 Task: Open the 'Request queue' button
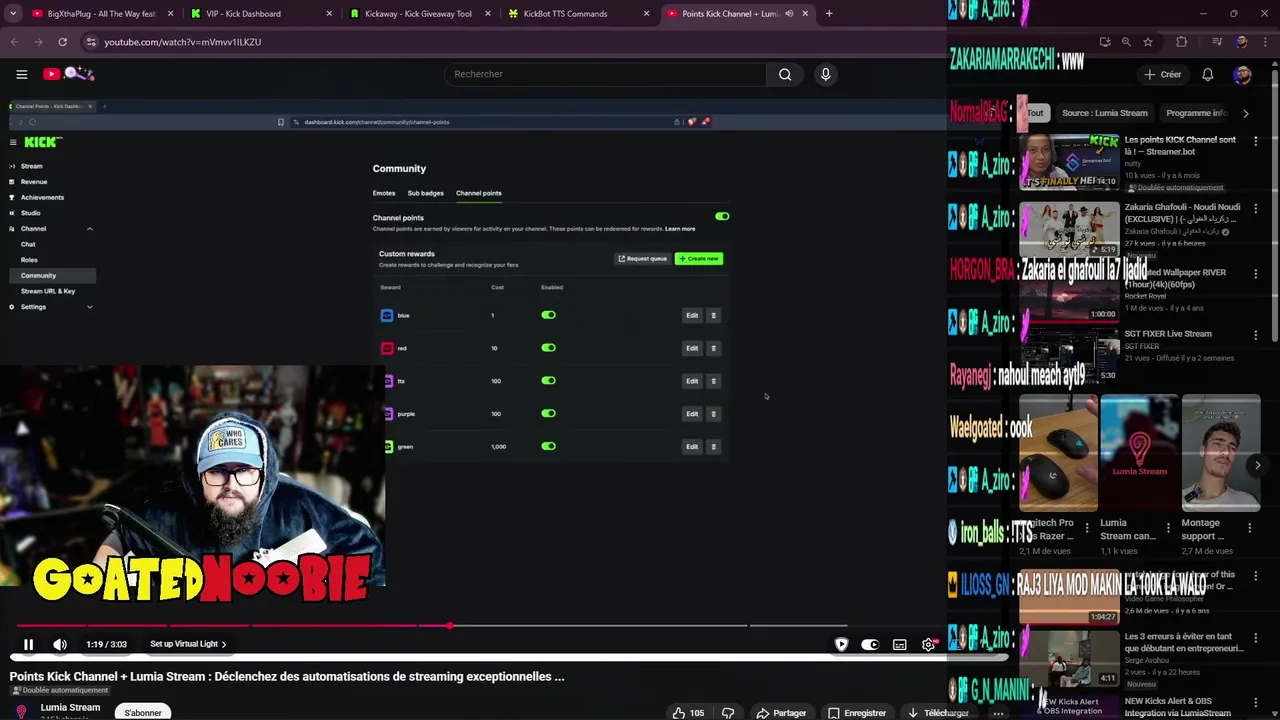(x=642, y=259)
